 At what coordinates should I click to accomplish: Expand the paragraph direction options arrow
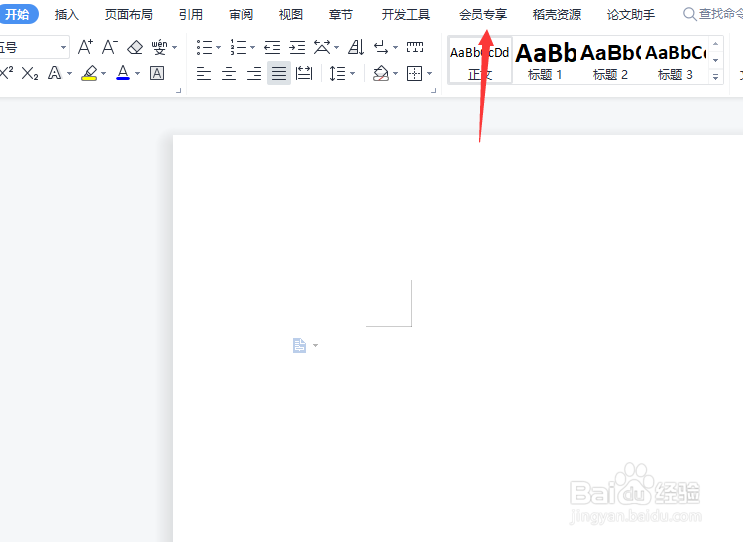pos(395,47)
